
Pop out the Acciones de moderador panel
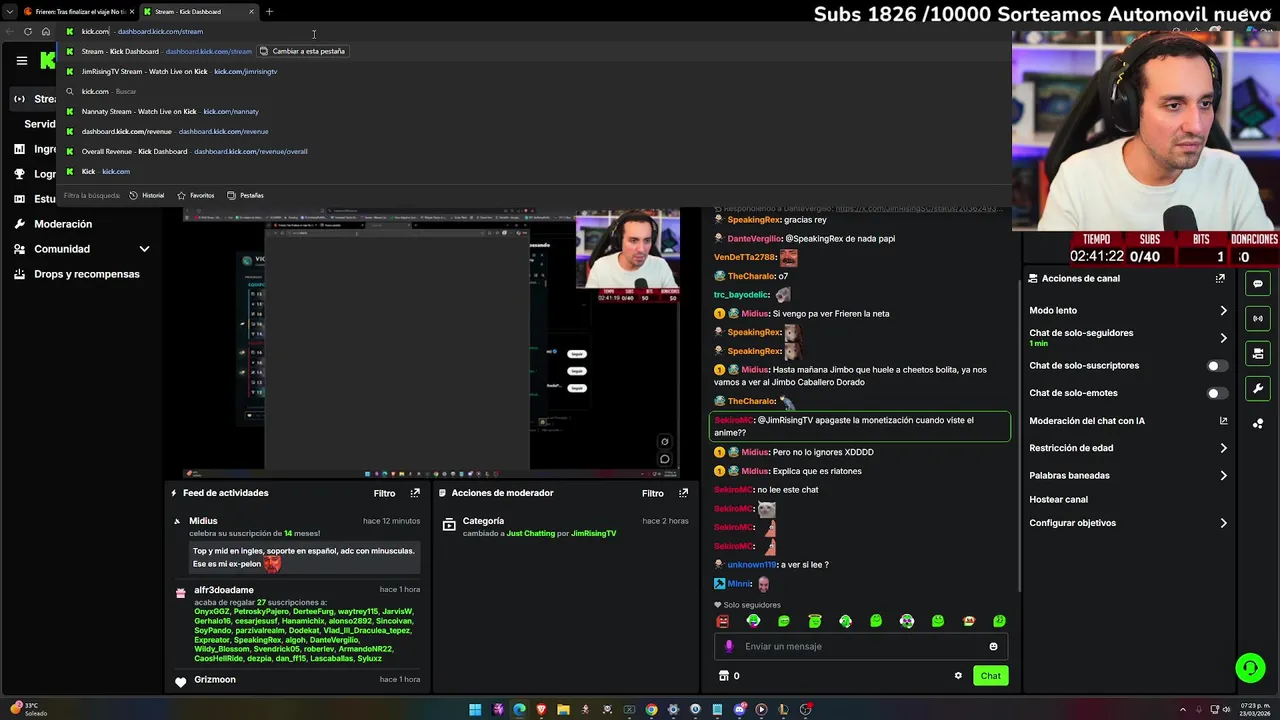click(683, 493)
